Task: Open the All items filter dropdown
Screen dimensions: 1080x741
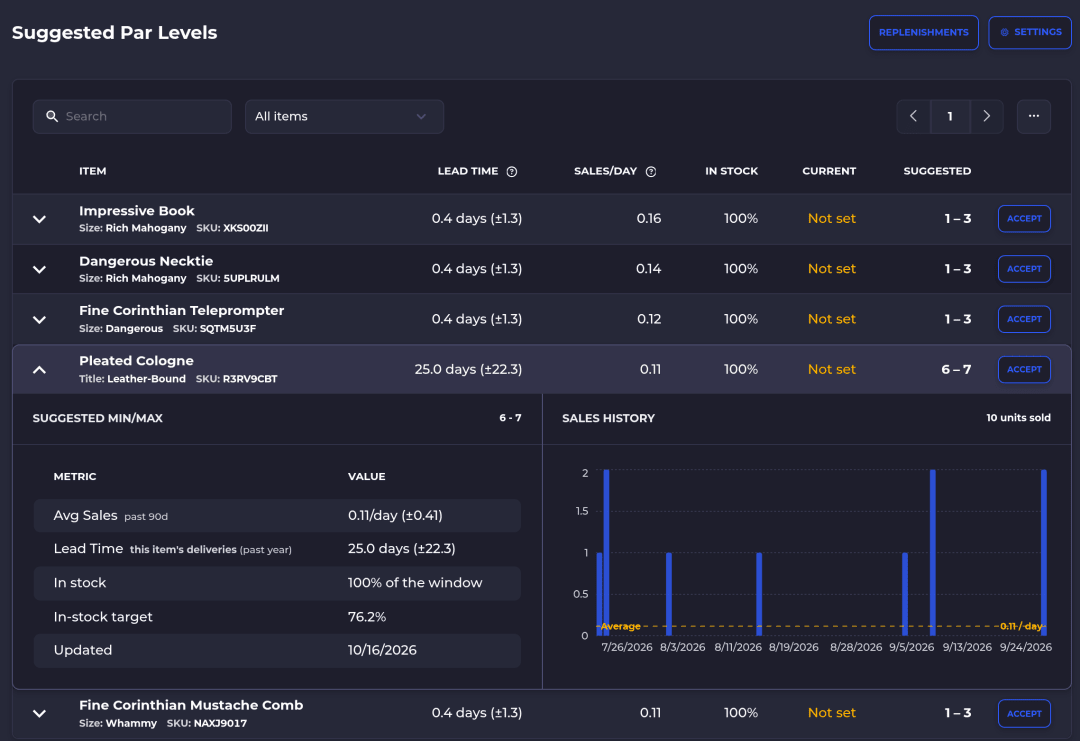Action: pyautogui.click(x=344, y=116)
